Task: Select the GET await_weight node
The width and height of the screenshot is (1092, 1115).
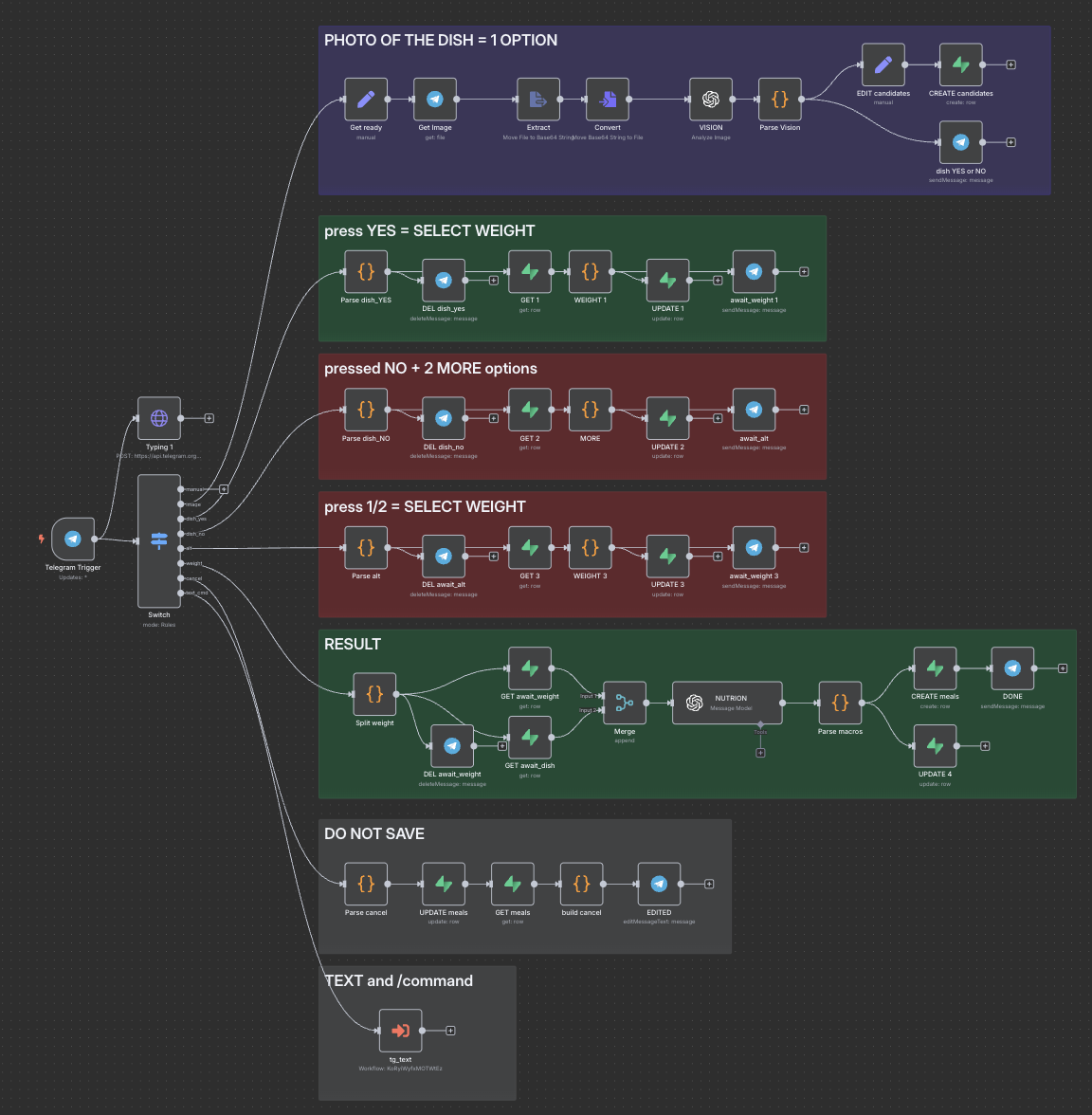Action: click(x=530, y=668)
